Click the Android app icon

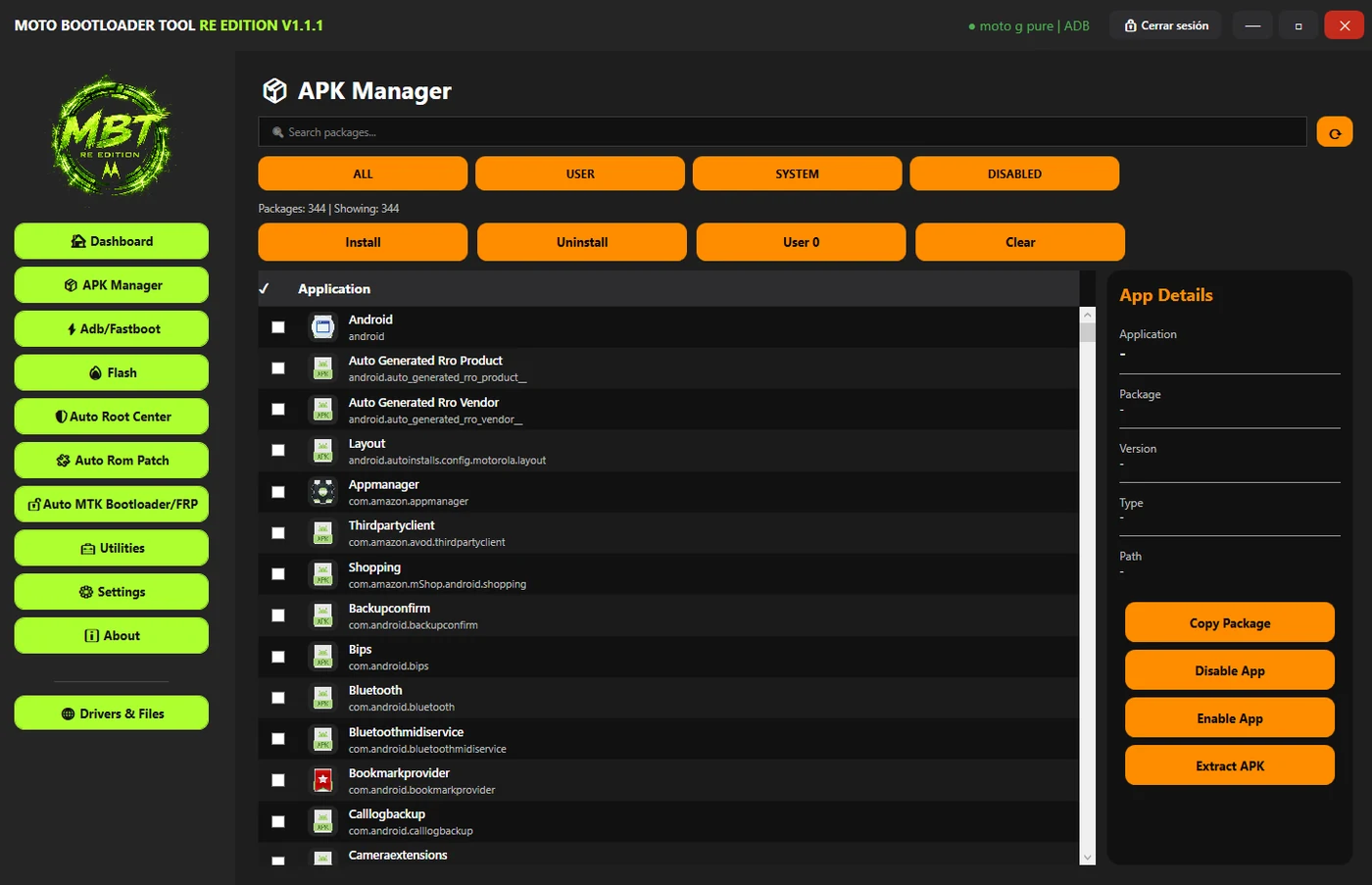point(322,327)
